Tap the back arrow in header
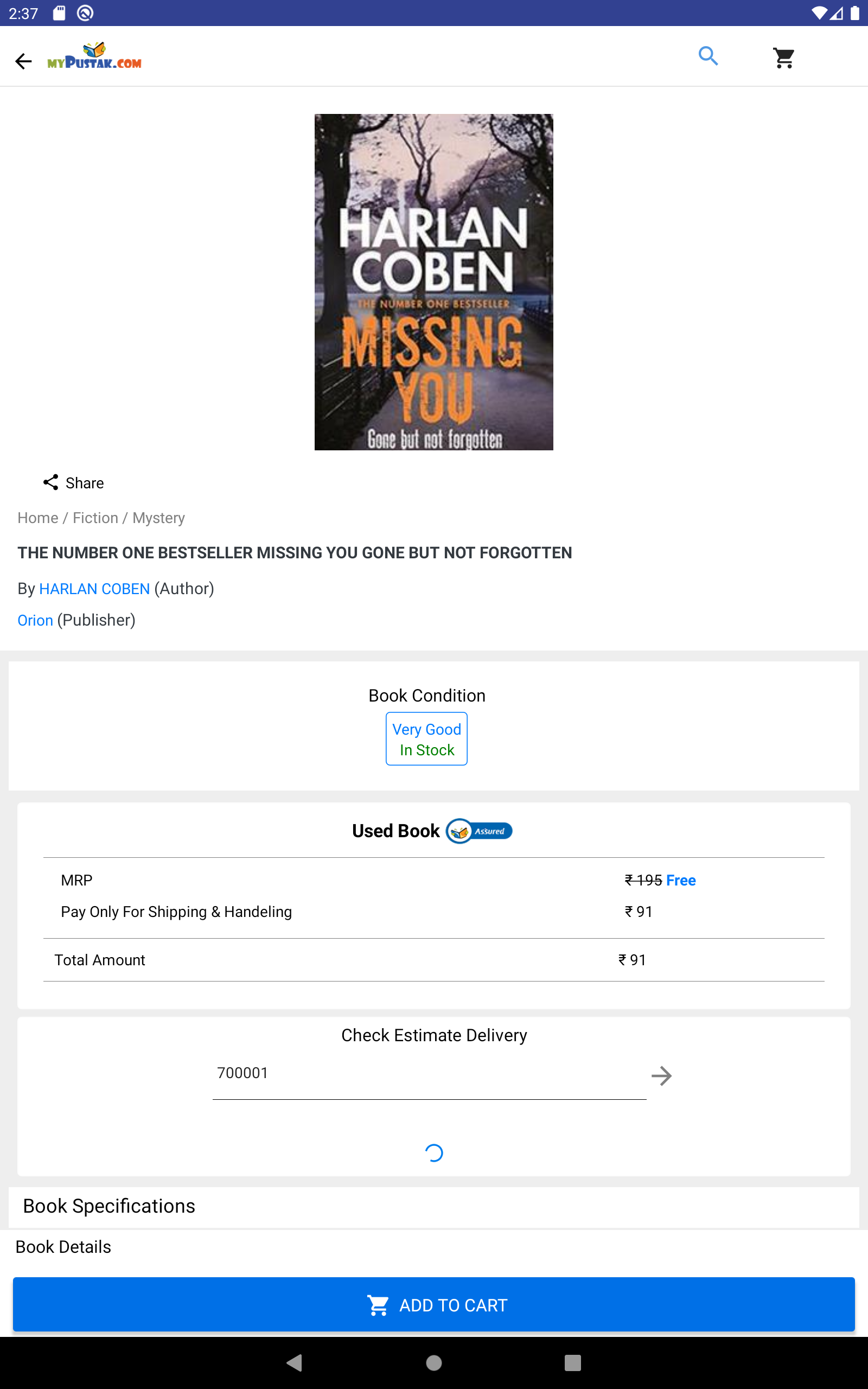This screenshot has height=1389, width=868. 23,61
